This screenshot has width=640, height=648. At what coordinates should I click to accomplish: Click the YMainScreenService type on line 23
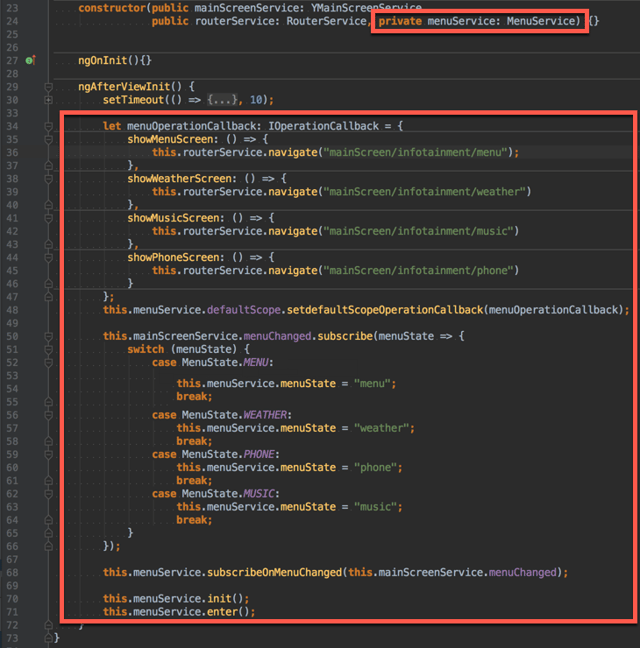pos(366,8)
